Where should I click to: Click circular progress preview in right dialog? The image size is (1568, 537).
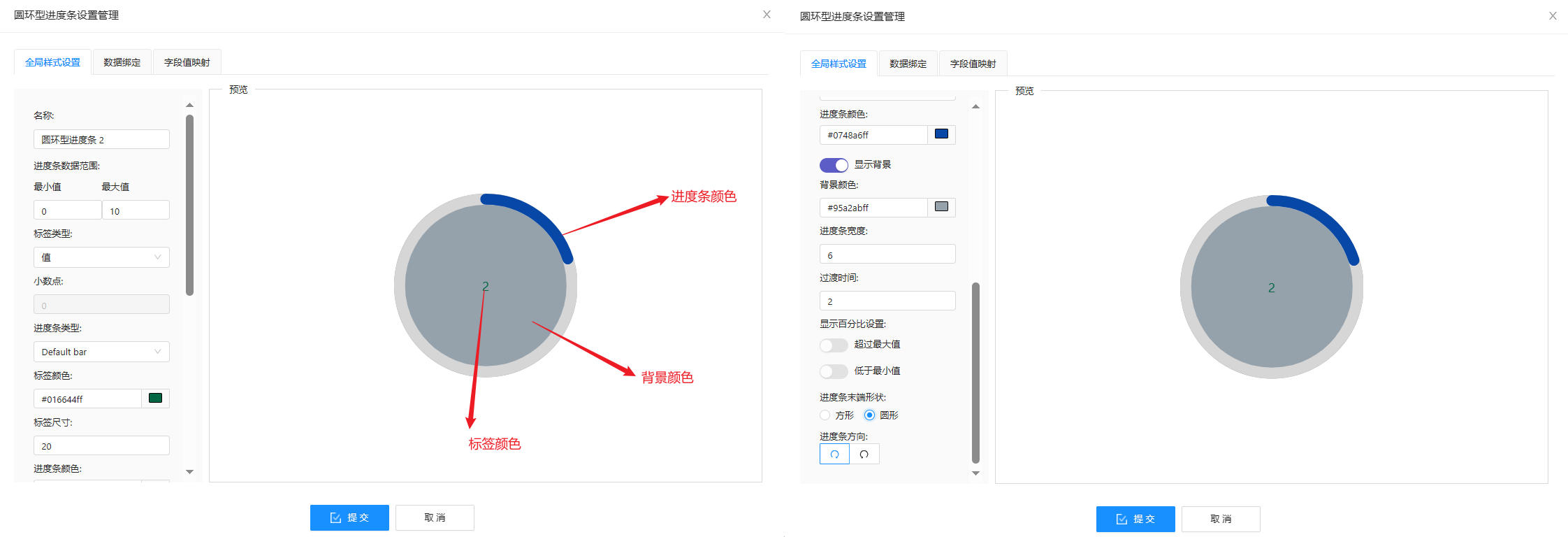coord(1272,287)
